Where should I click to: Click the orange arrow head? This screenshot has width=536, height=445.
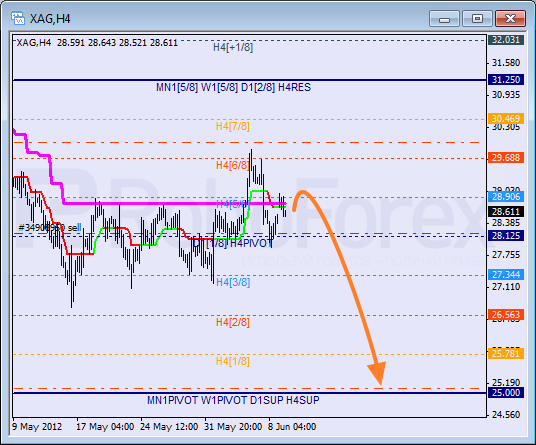[x=377, y=373]
